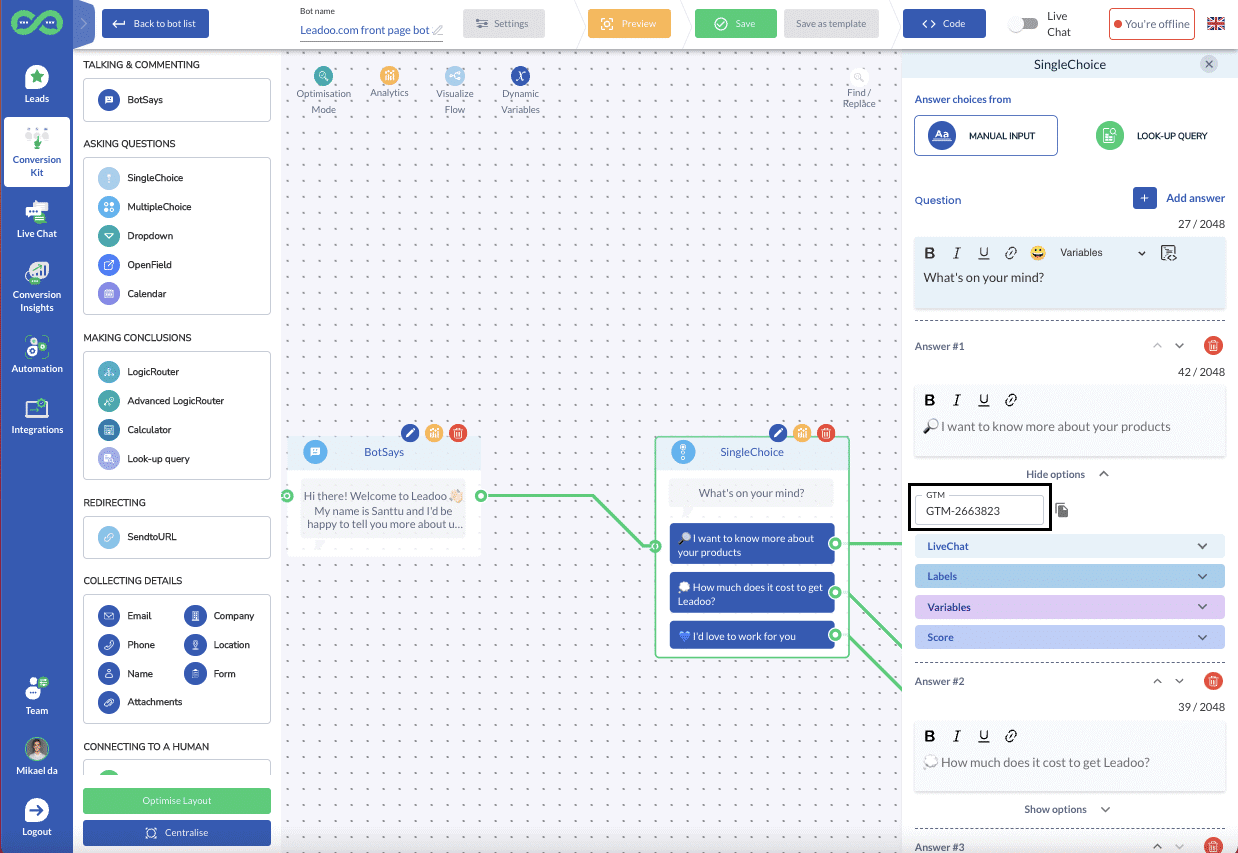Delete Answer #1 using the trash icon
The image size is (1238, 853).
pos(1213,345)
